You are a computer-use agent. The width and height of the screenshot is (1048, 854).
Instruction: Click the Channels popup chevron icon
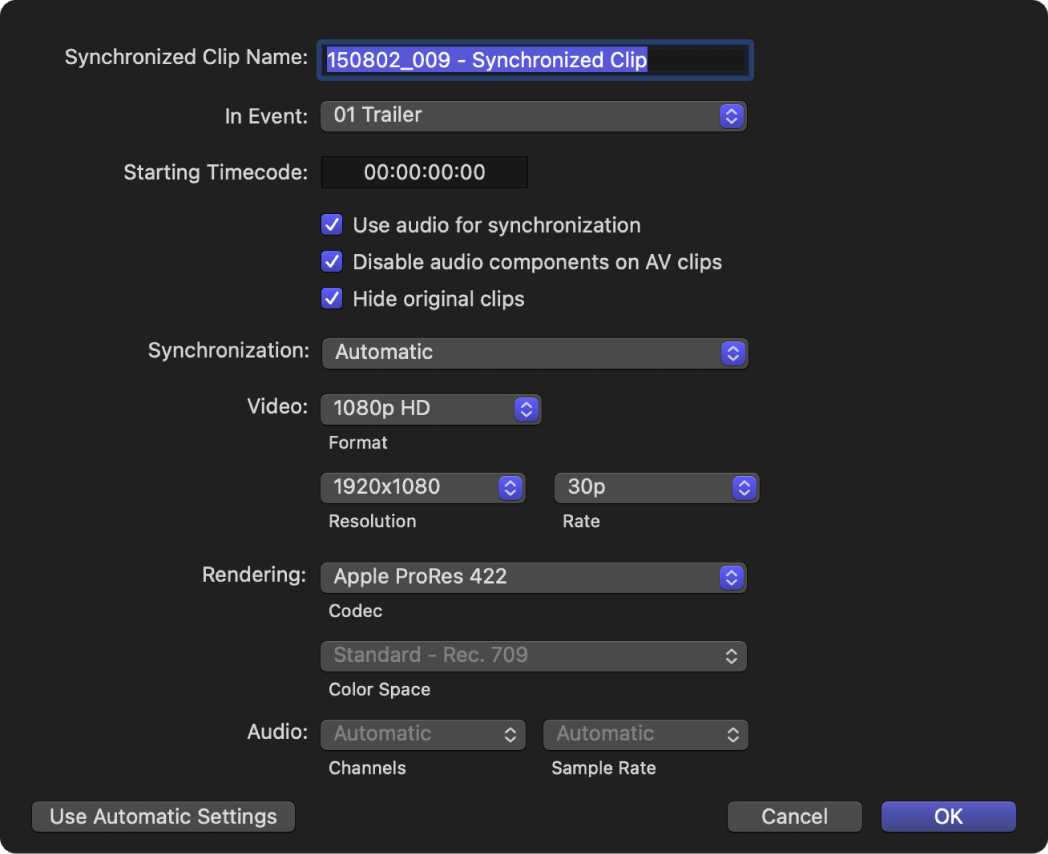[511, 734]
